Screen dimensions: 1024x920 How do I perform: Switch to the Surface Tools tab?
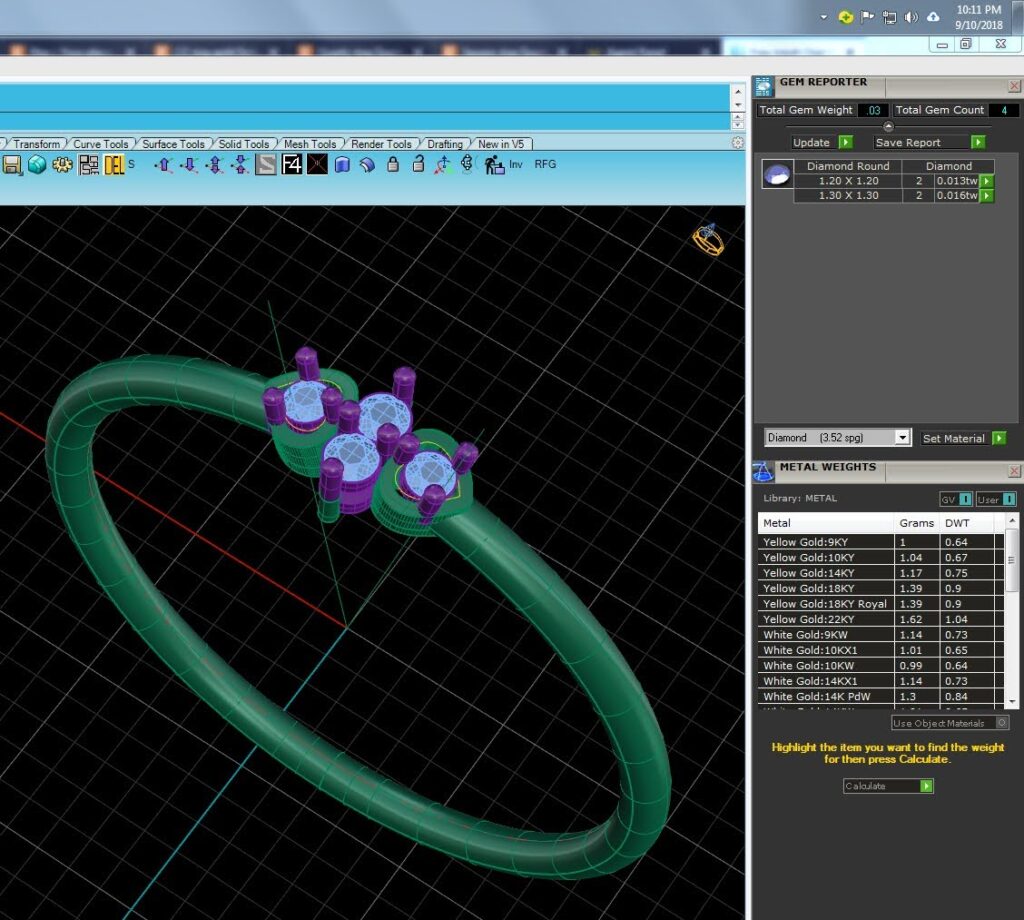pos(173,144)
